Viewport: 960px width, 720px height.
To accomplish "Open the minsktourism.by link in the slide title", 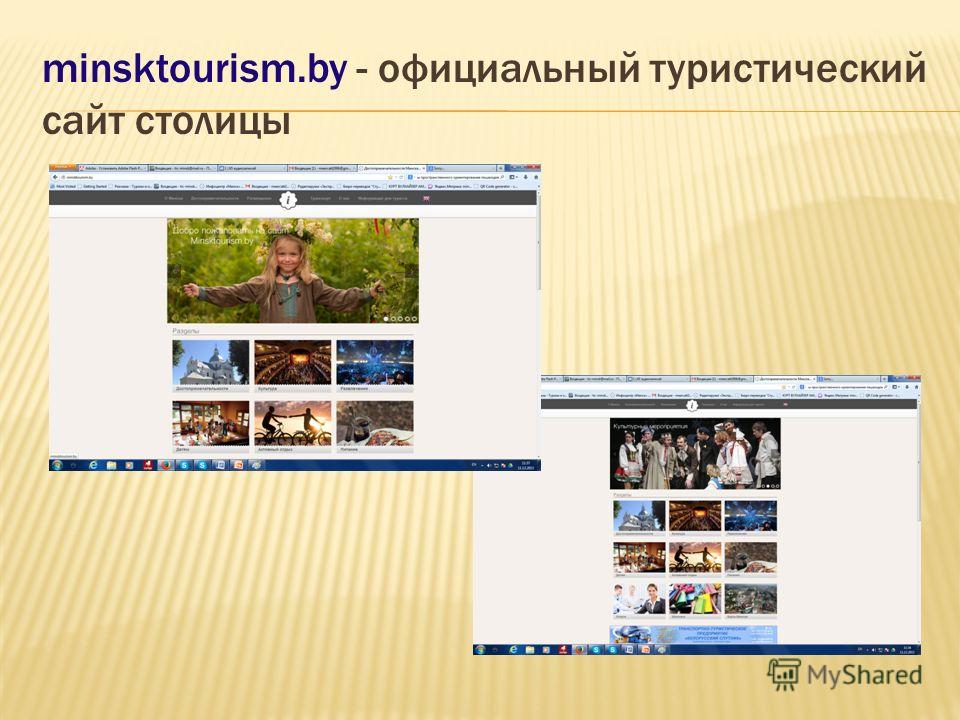I will pyautogui.click(x=195, y=70).
